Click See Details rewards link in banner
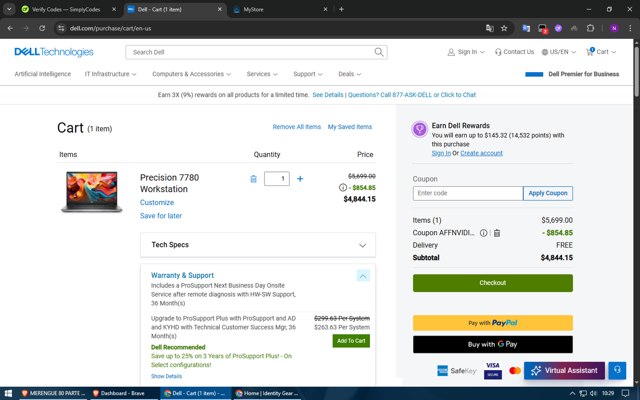Image resolution: width=640 pixels, height=400 pixels. coord(328,95)
